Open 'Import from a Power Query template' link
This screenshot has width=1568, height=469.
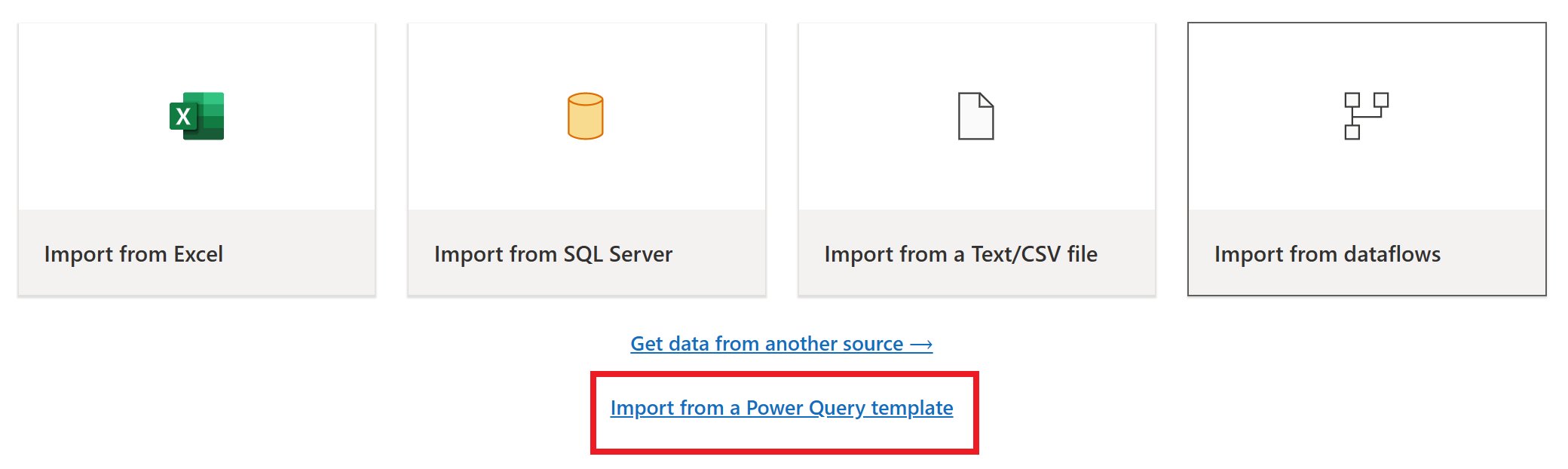click(x=781, y=408)
